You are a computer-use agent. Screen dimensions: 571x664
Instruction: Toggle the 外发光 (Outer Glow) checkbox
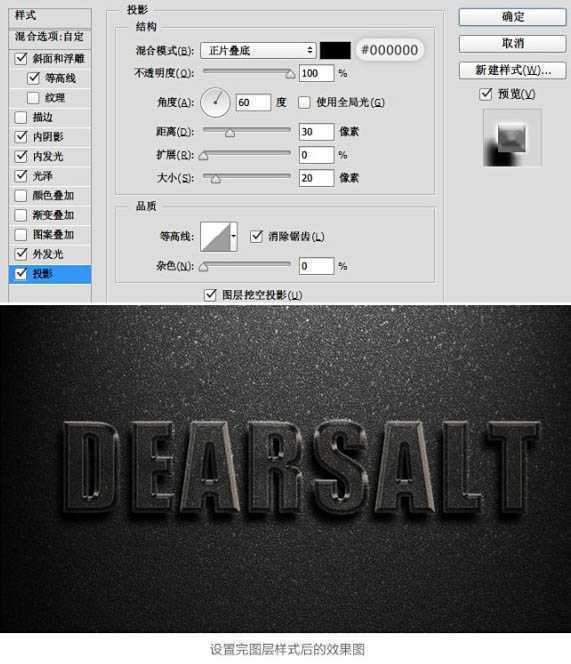coord(21,254)
